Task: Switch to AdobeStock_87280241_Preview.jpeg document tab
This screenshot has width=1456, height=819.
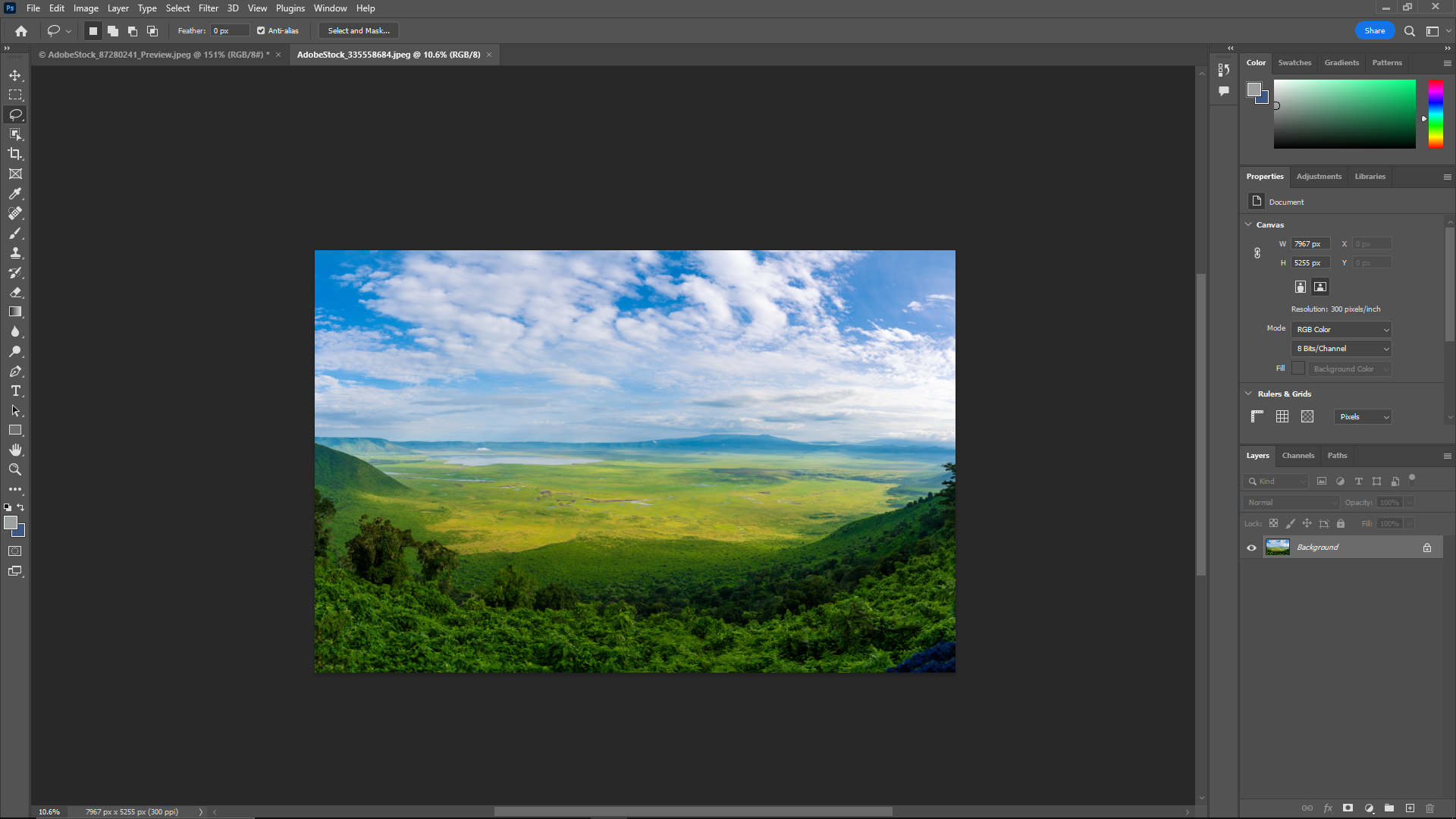Action: (x=154, y=55)
